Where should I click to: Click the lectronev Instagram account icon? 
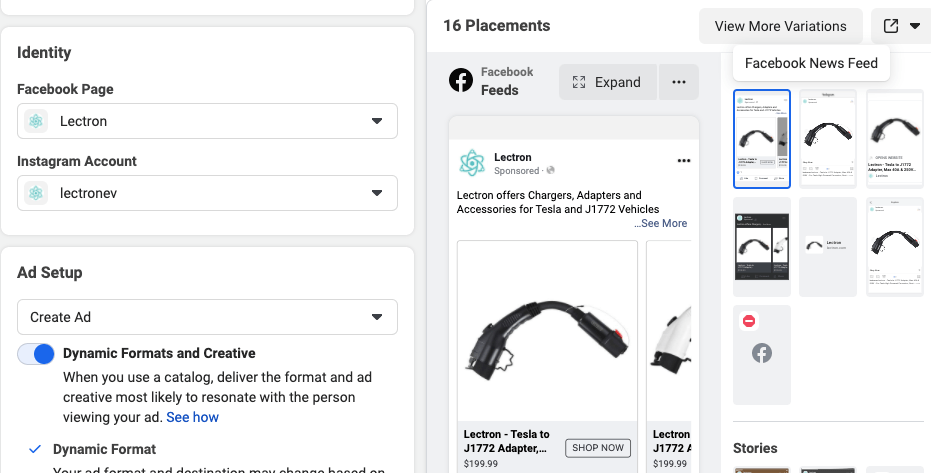(37, 193)
